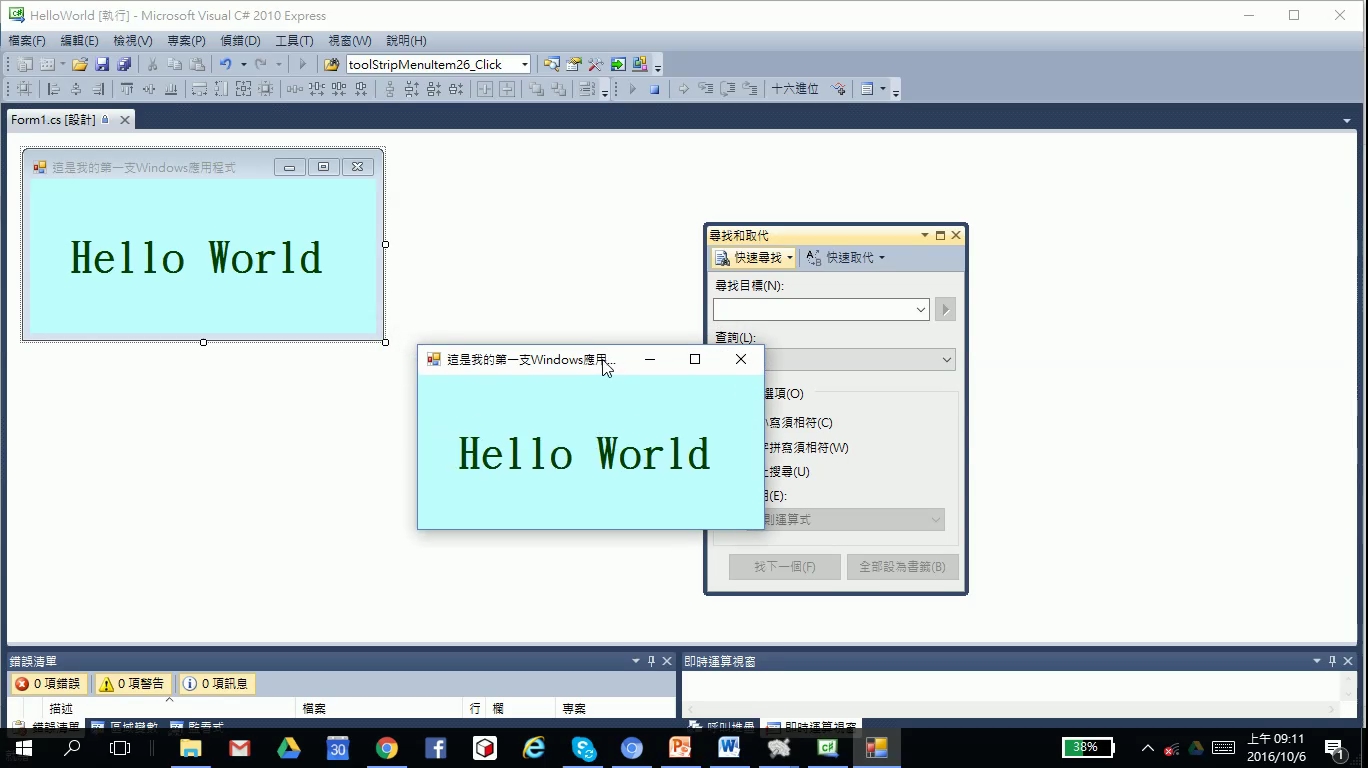This screenshot has width=1368, height=768.
Task: Open the Solution Explorer toolbar icon
Action: 552,64
